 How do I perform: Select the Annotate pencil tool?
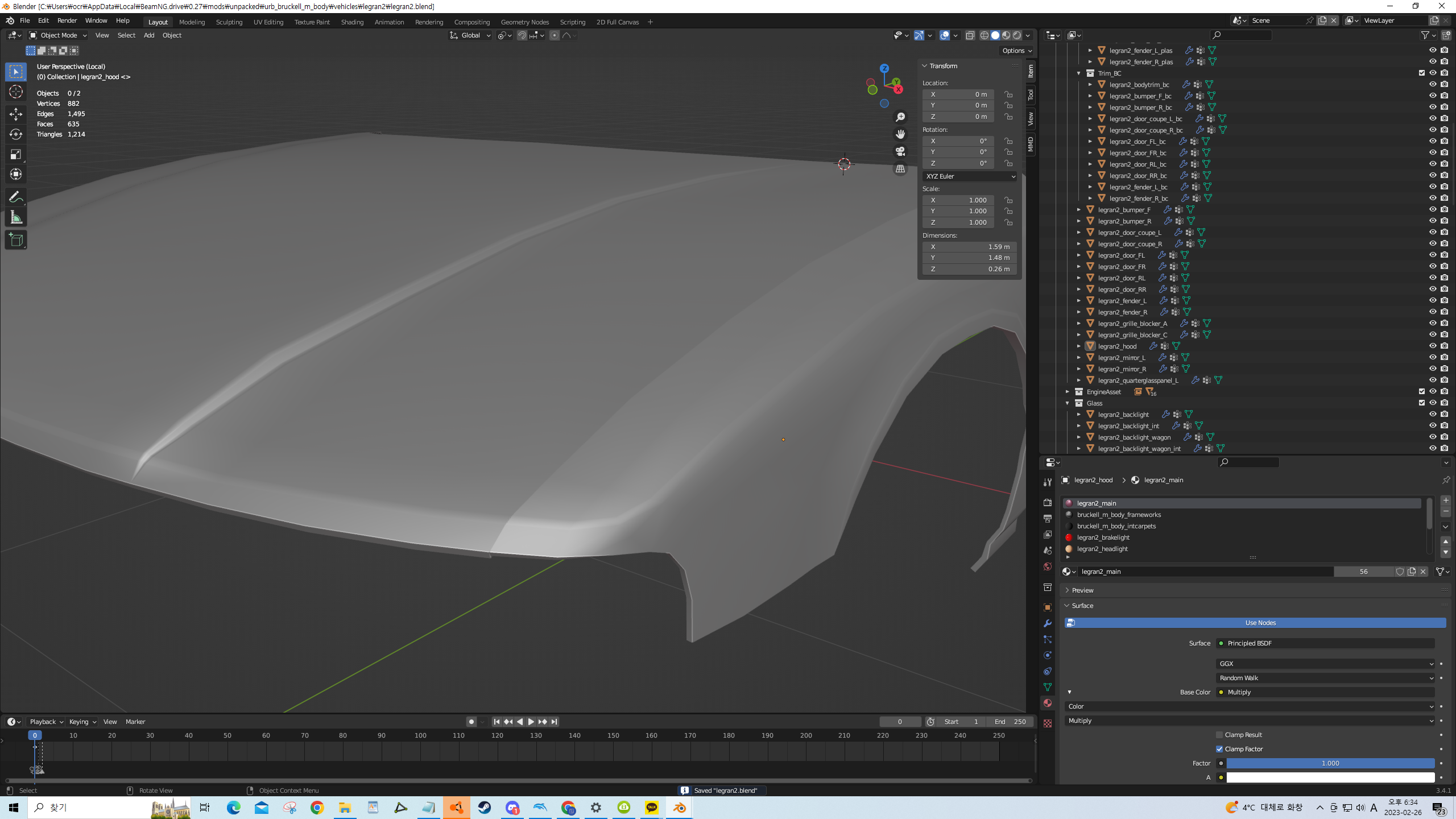coord(16,197)
